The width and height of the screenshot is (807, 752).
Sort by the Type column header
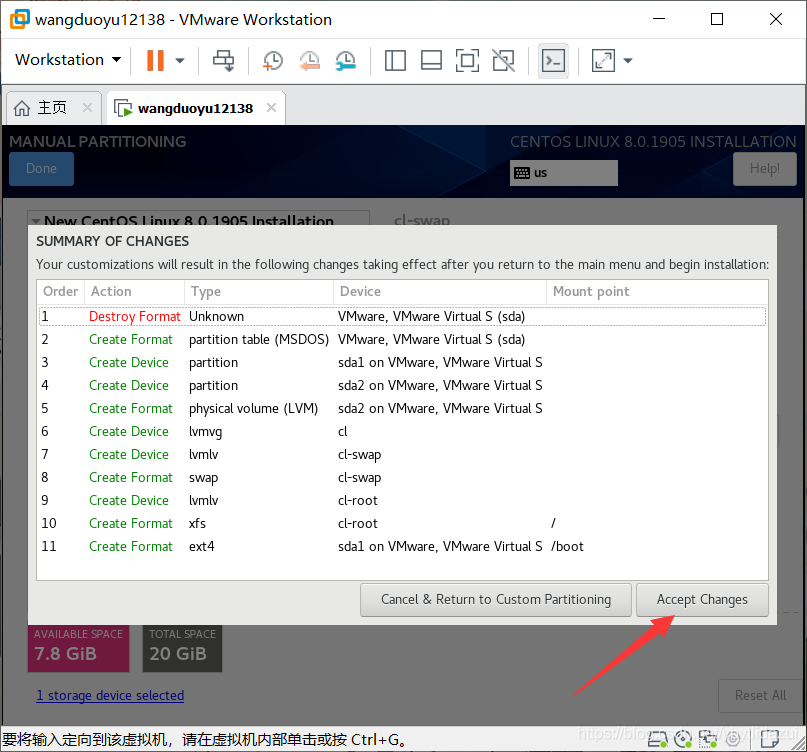(x=259, y=291)
